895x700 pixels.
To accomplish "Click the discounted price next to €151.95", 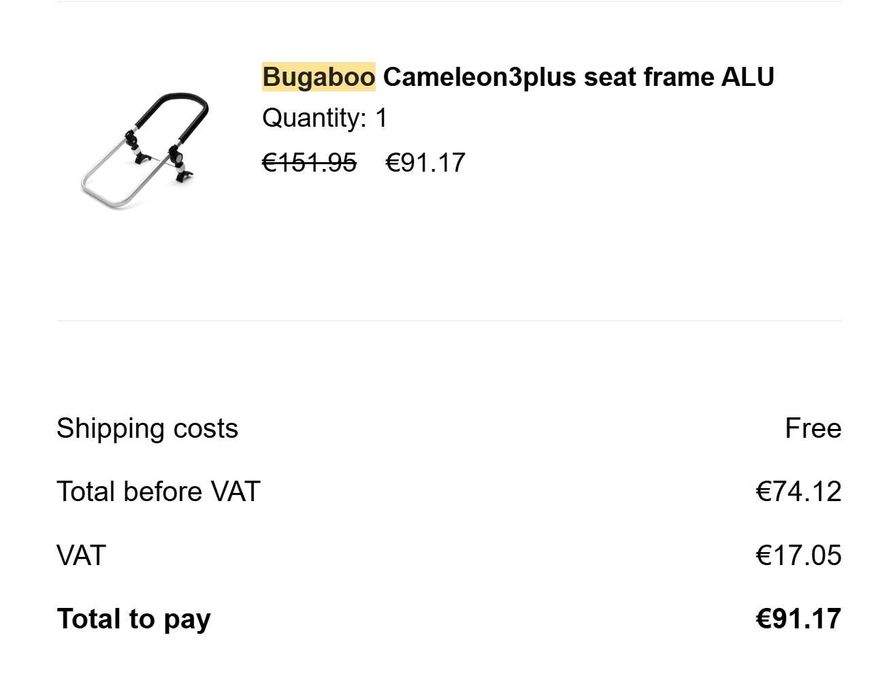I will [425, 163].
